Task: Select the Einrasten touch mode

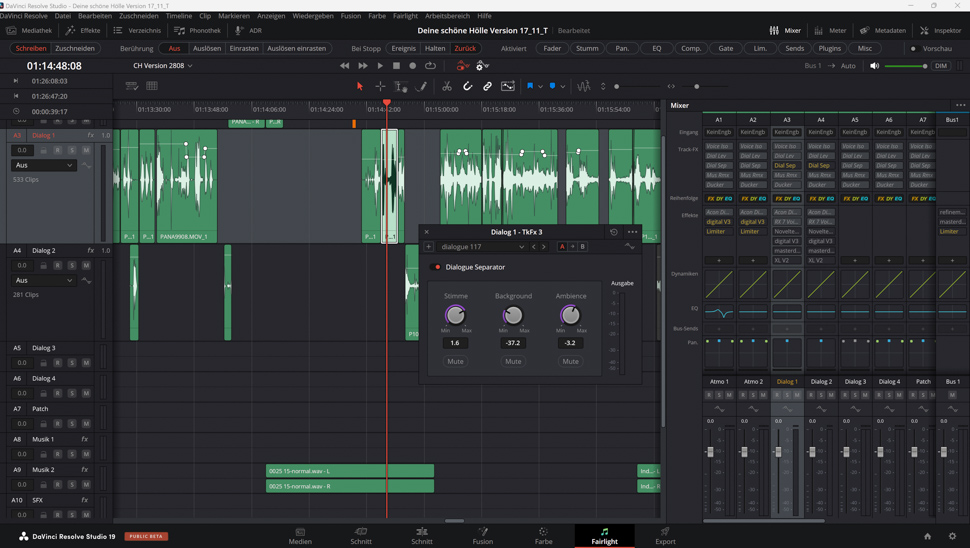Action: [244, 48]
